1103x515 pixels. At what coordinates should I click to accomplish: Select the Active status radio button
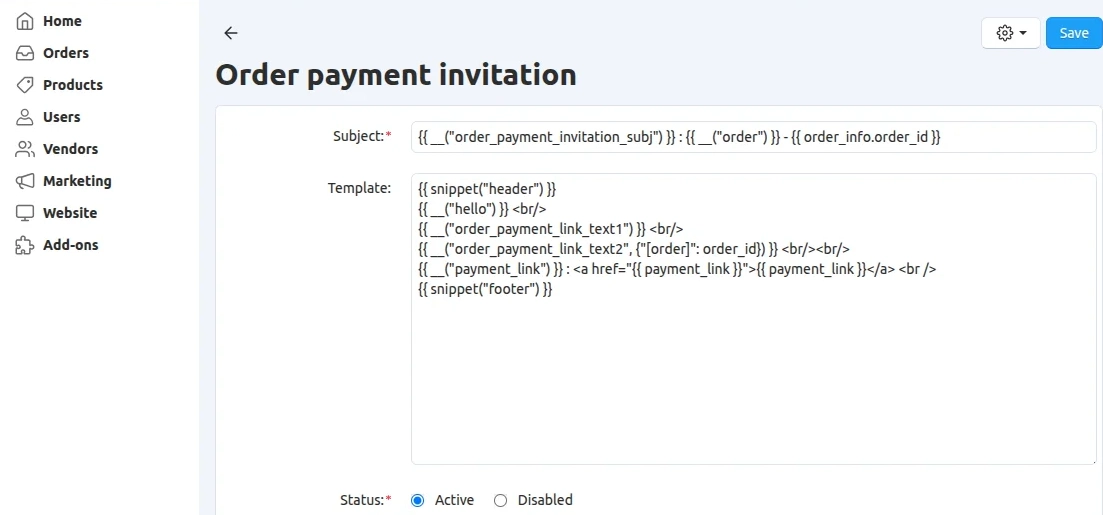pyautogui.click(x=418, y=500)
